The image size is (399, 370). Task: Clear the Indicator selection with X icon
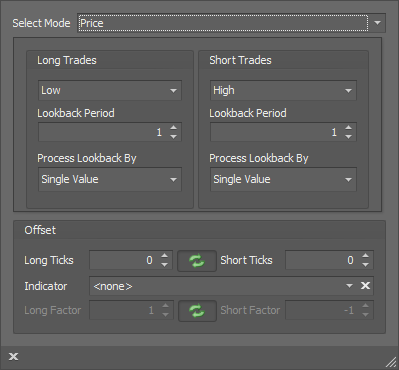point(365,286)
